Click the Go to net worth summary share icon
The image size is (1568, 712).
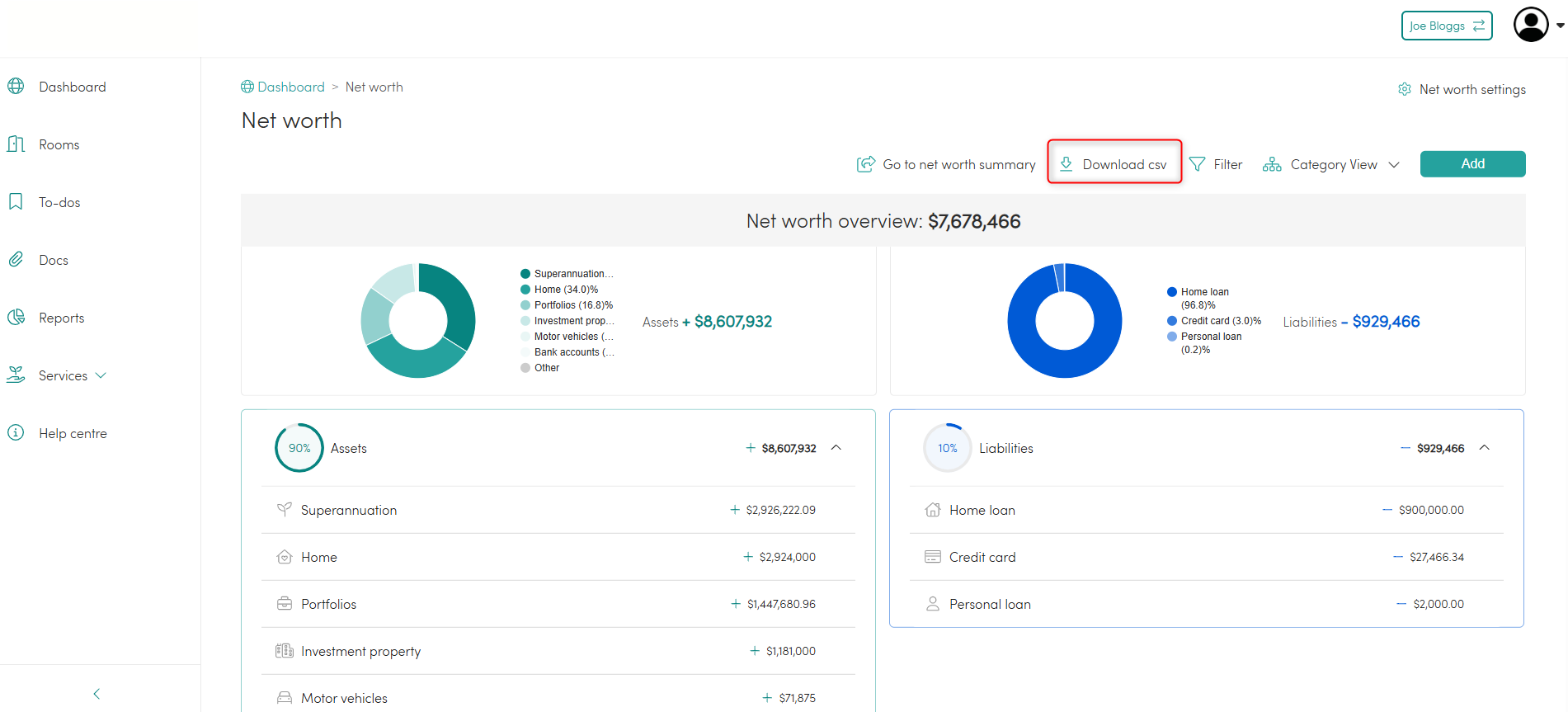pyautogui.click(x=866, y=164)
